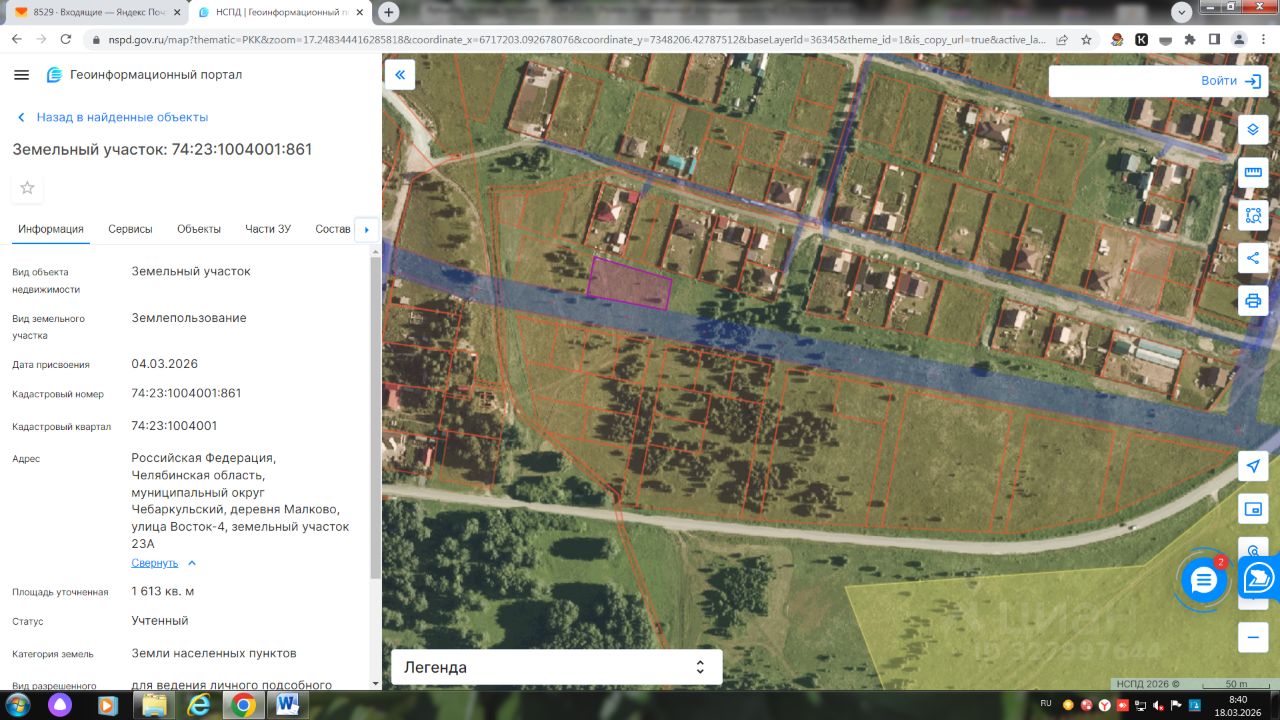Toggle the overview mini-map button
The image size is (1280, 720).
pyautogui.click(x=1253, y=509)
